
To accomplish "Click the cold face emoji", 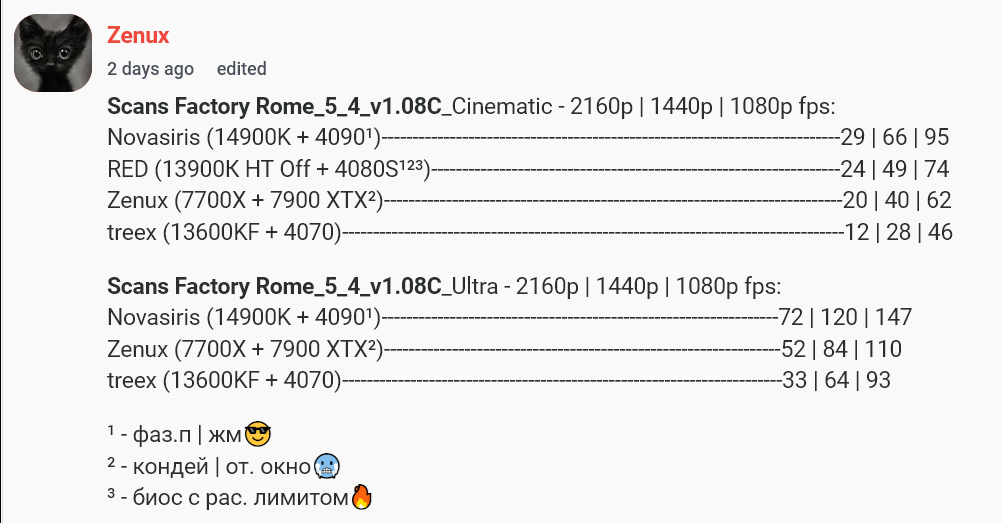I will 327,466.
